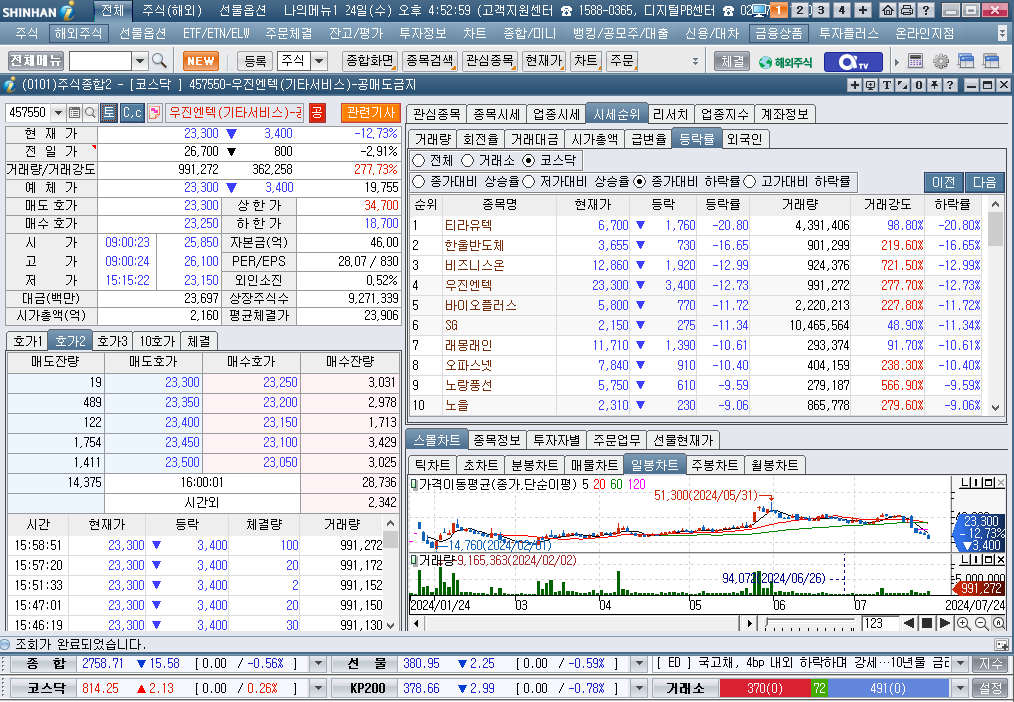Click the 다음 page button
This screenshot has width=1014, height=702.
[x=984, y=182]
